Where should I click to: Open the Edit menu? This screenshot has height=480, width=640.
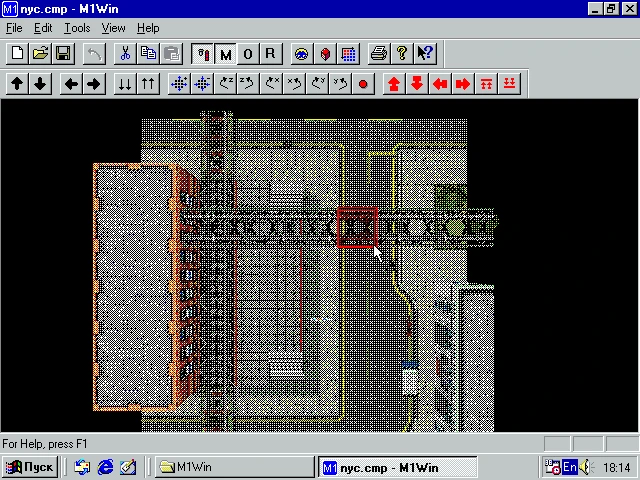click(x=43, y=28)
